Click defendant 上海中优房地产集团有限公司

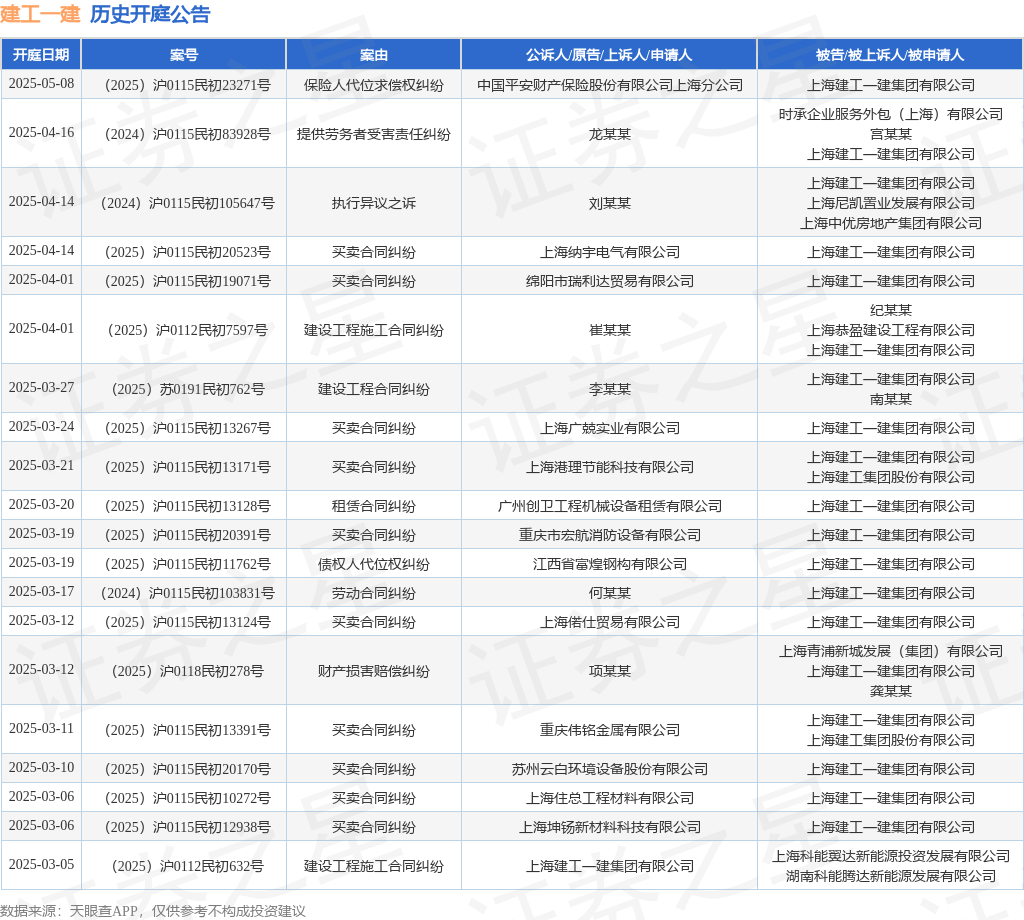coord(890,223)
